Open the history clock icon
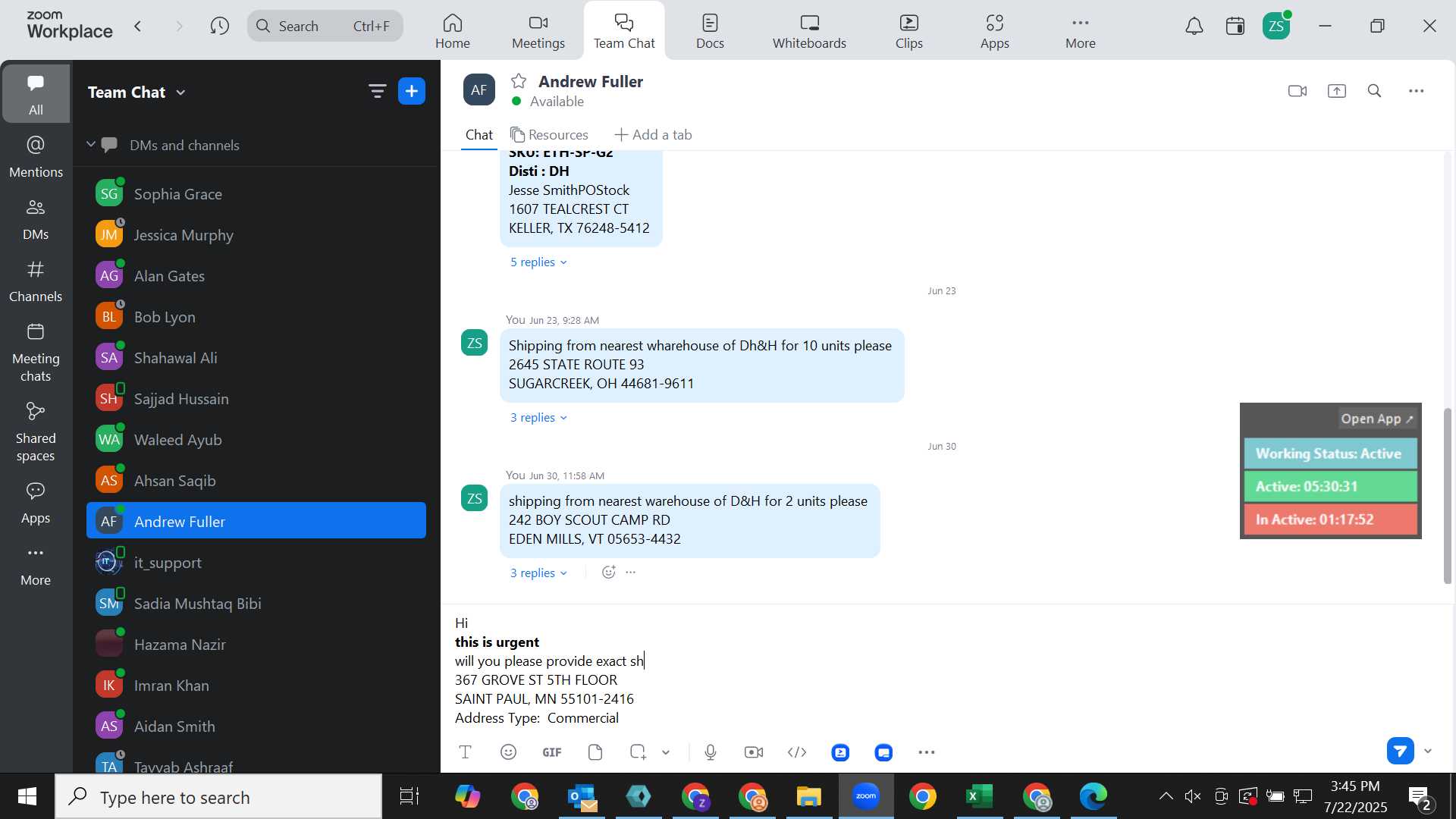This screenshot has width=1456, height=819. [220, 27]
